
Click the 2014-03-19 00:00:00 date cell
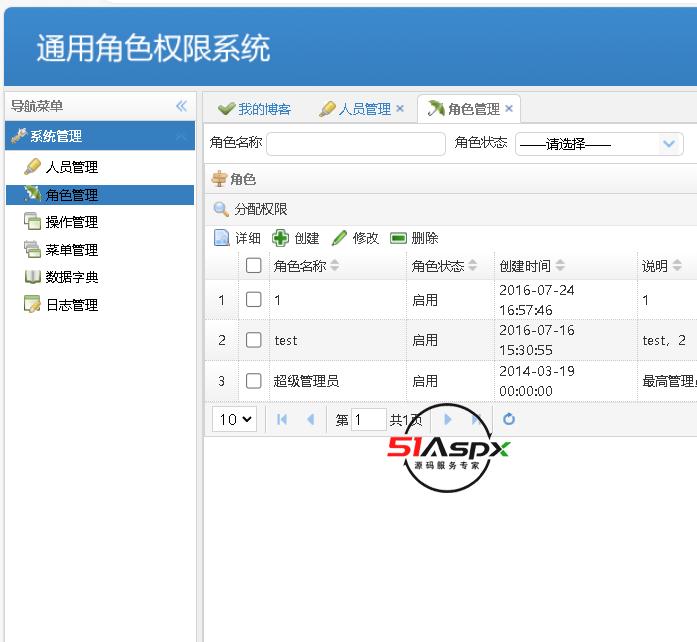[565, 381]
